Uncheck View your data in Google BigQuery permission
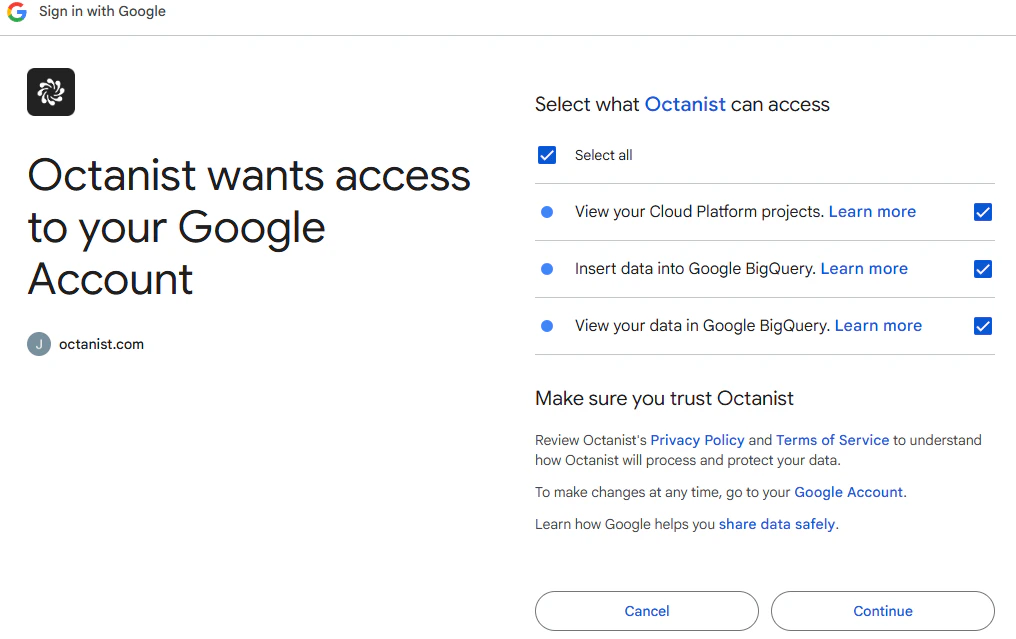 point(982,326)
